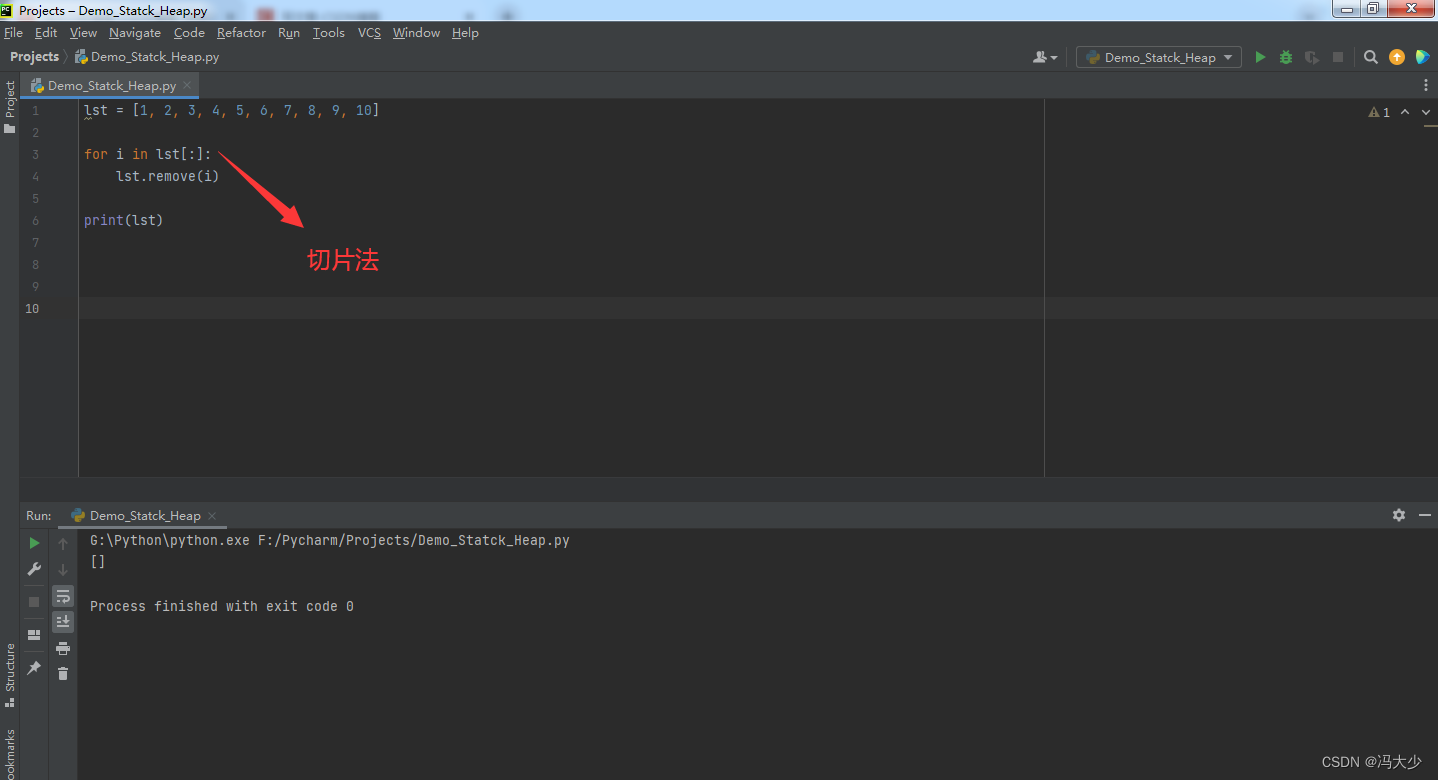Click the '[]' output in console
Viewport: 1438px width, 780px height.
click(97, 562)
